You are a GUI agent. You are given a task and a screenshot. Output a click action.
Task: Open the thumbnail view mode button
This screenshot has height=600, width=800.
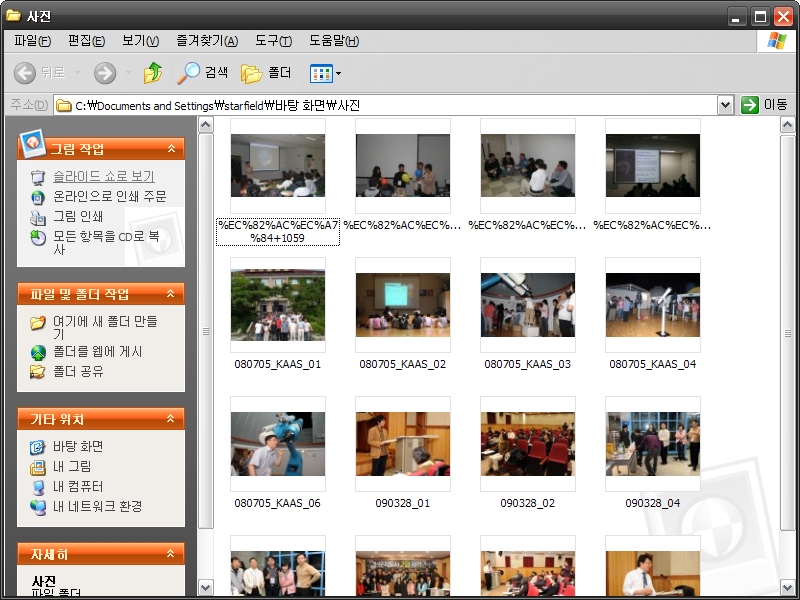(321, 73)
